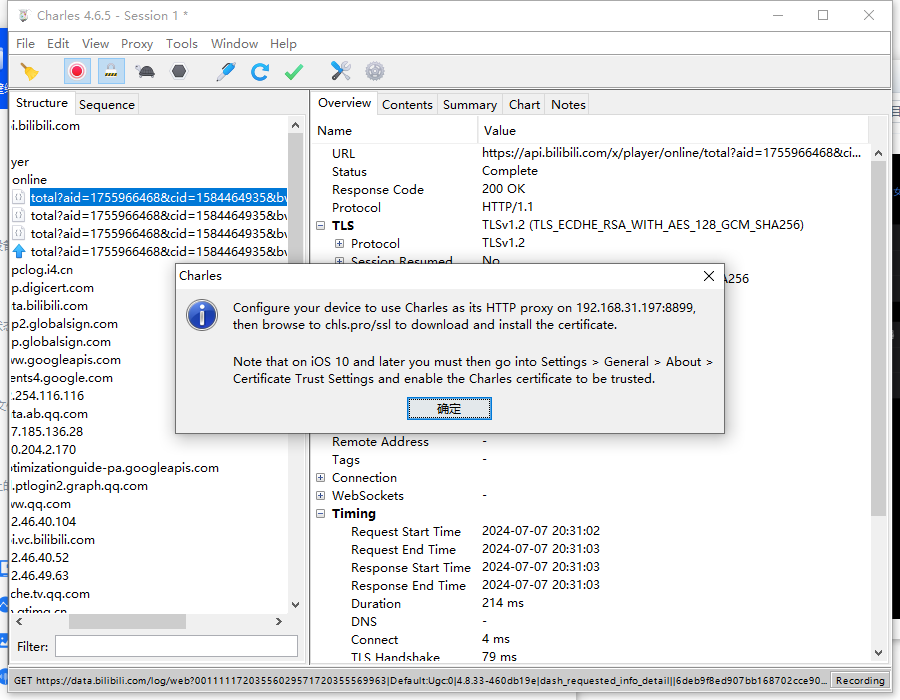Select the p2.globalsign.com host entry

click(64, 324)
